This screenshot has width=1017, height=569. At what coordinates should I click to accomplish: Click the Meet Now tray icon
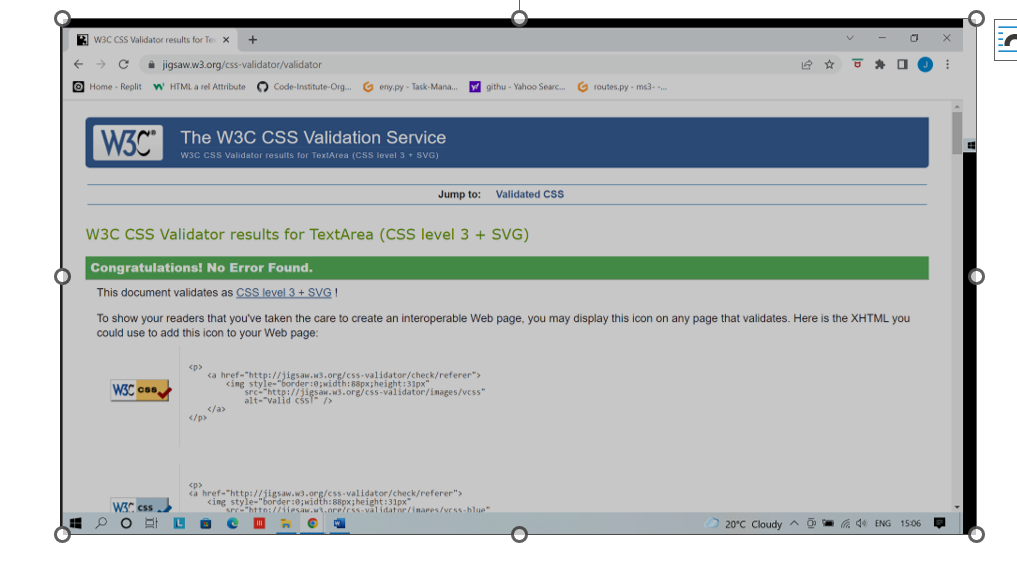[811, 524]
